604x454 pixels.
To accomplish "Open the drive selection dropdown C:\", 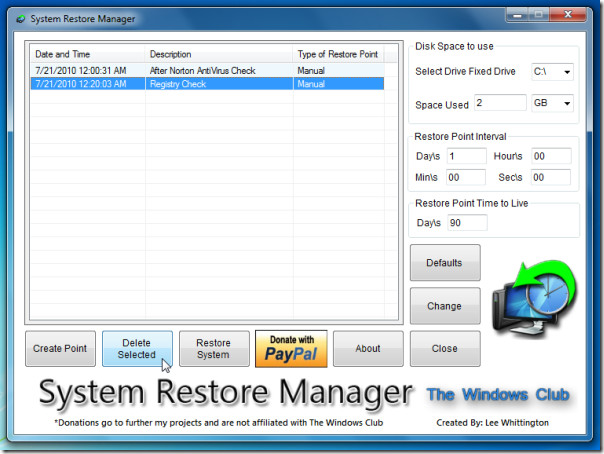I will click(x=552, y=72).
